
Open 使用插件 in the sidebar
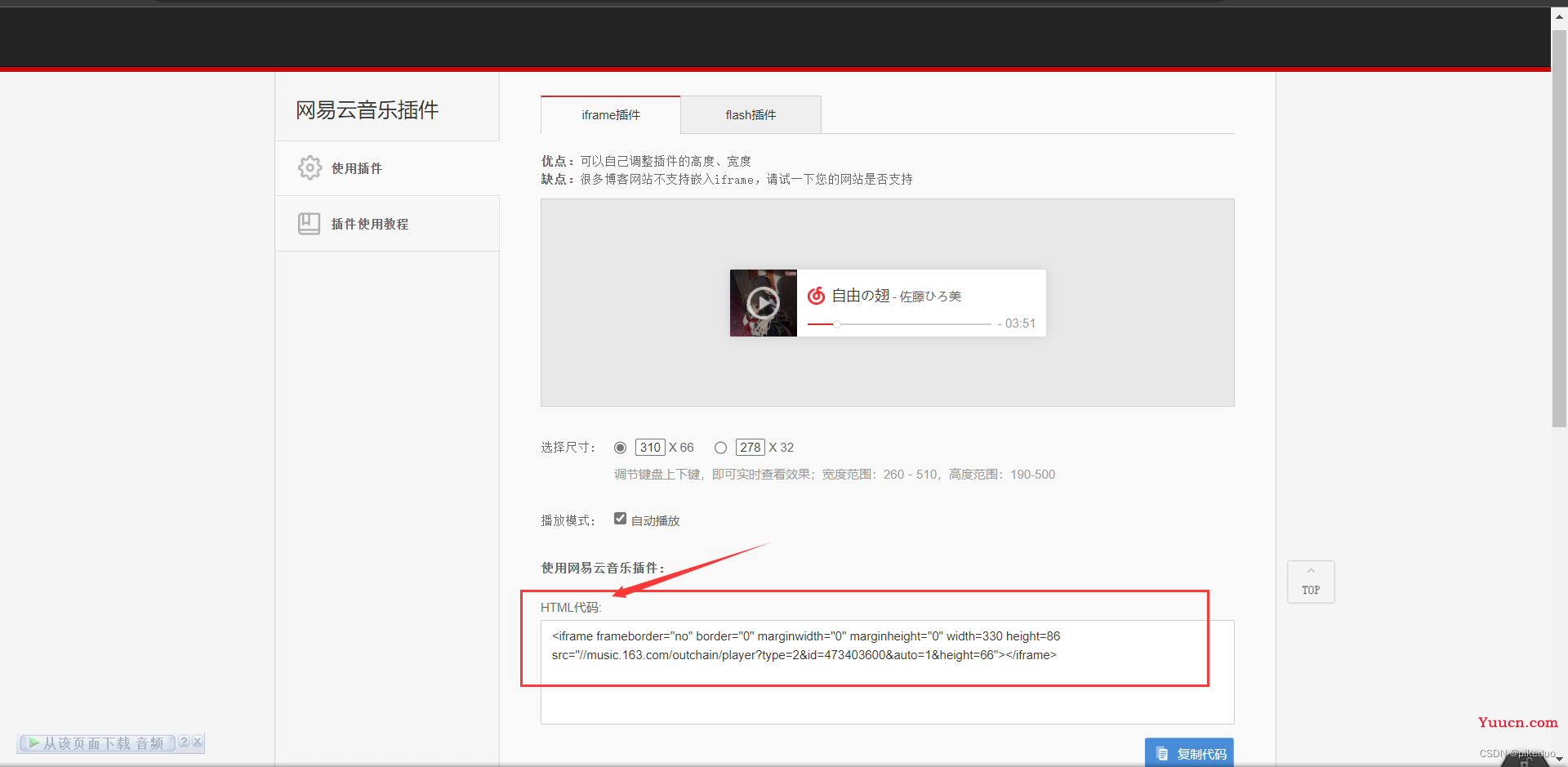(x=387, y=168)
